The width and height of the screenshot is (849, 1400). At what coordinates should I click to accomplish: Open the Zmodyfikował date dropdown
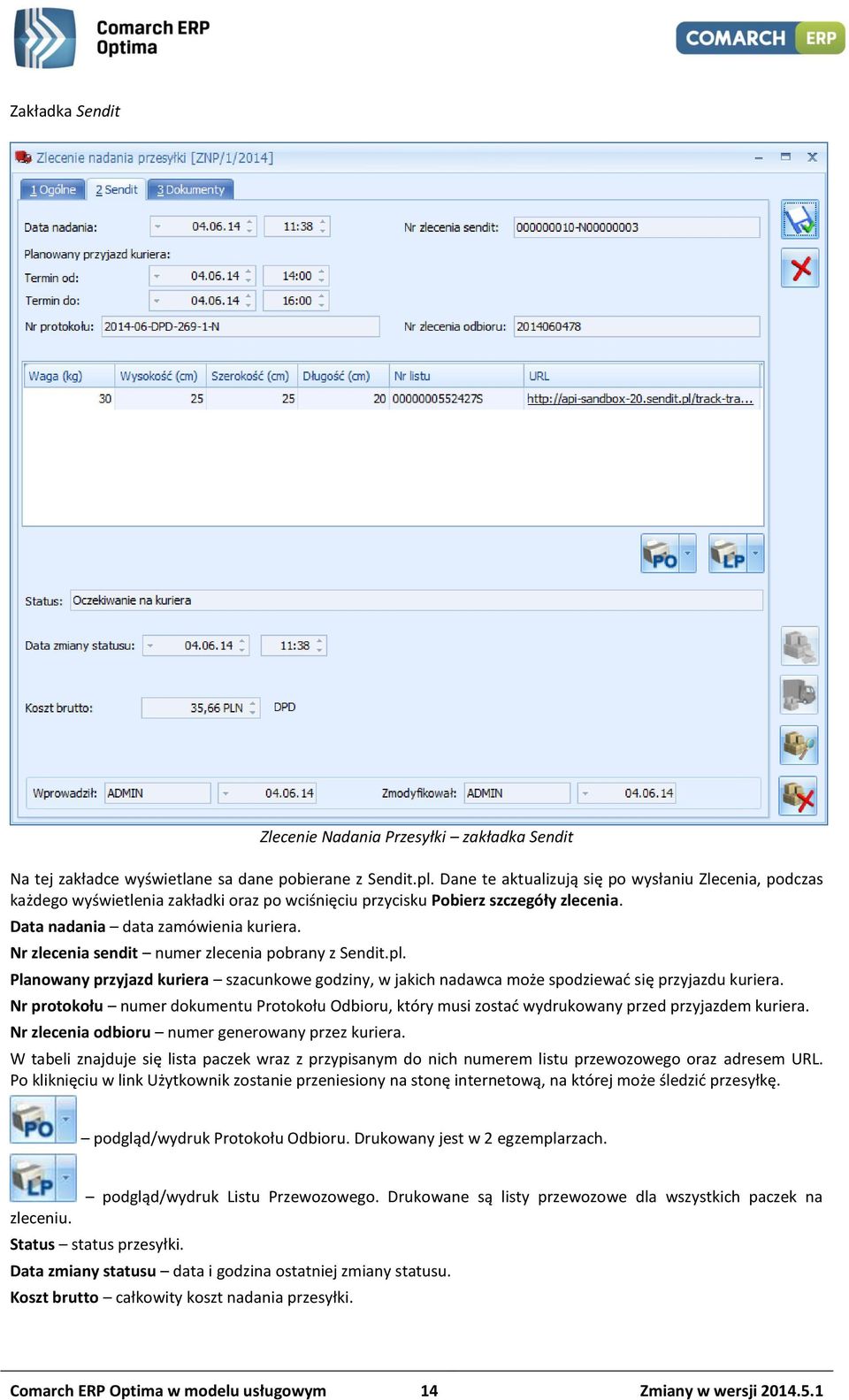[585, 793]
